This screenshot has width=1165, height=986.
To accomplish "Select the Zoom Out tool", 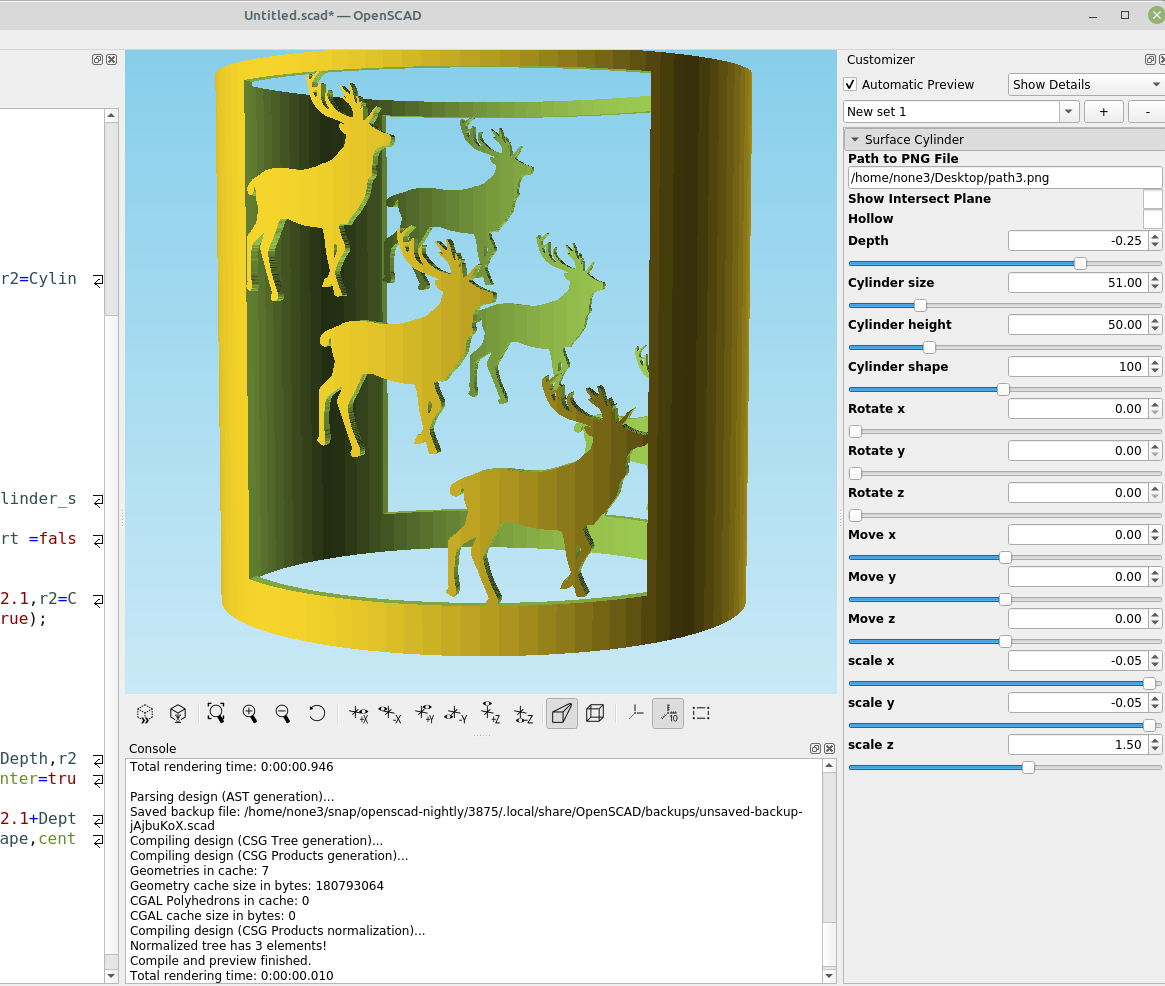I will point(283,713).
